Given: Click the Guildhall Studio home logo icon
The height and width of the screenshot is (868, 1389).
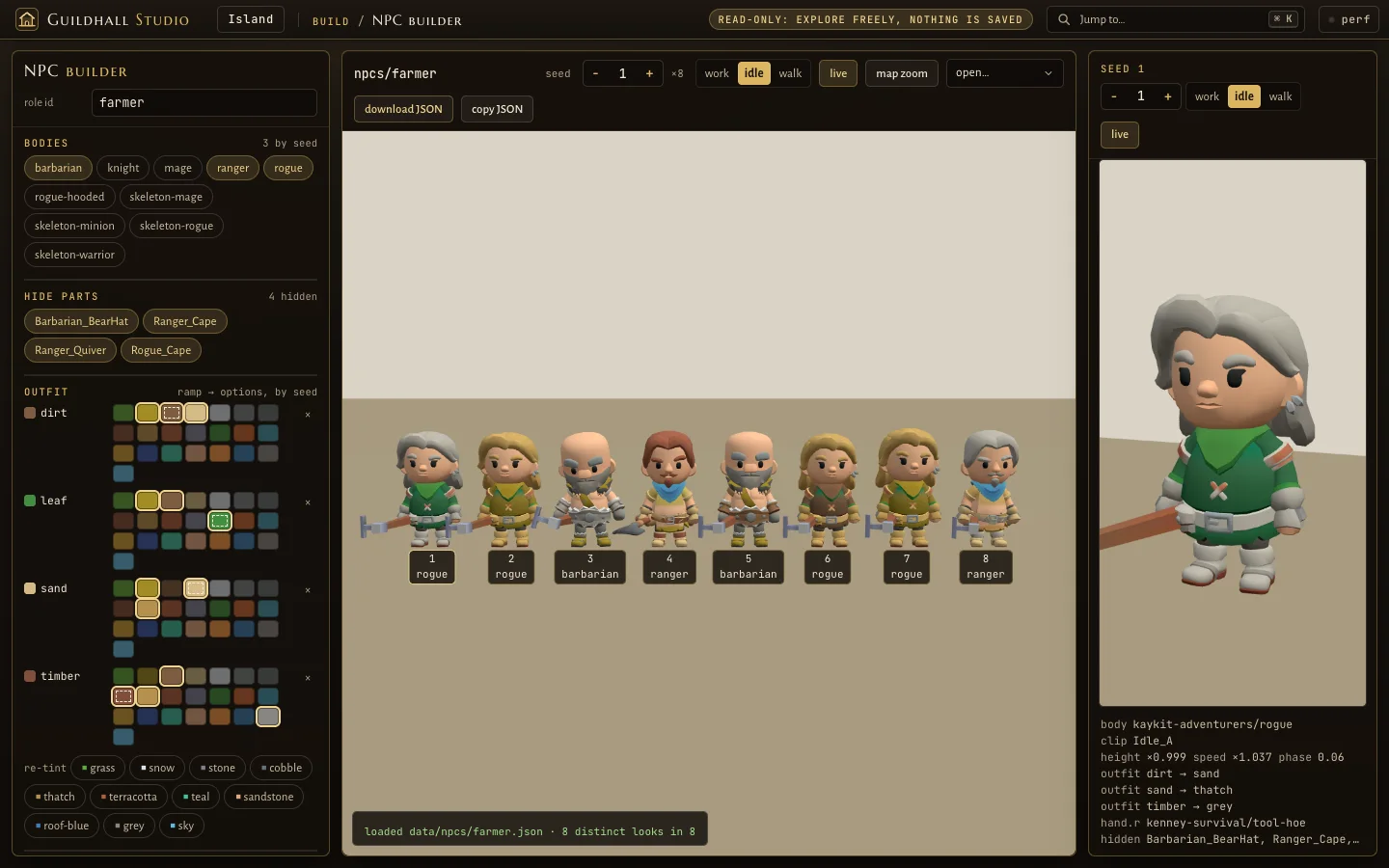Looking at the screenshot, I should point(27,19).
